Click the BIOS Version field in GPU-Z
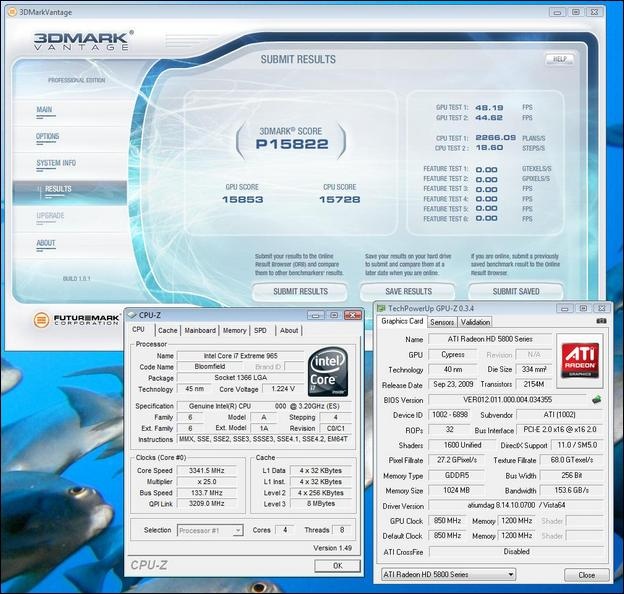Viewport: 624px width, 594px height. 507,399
